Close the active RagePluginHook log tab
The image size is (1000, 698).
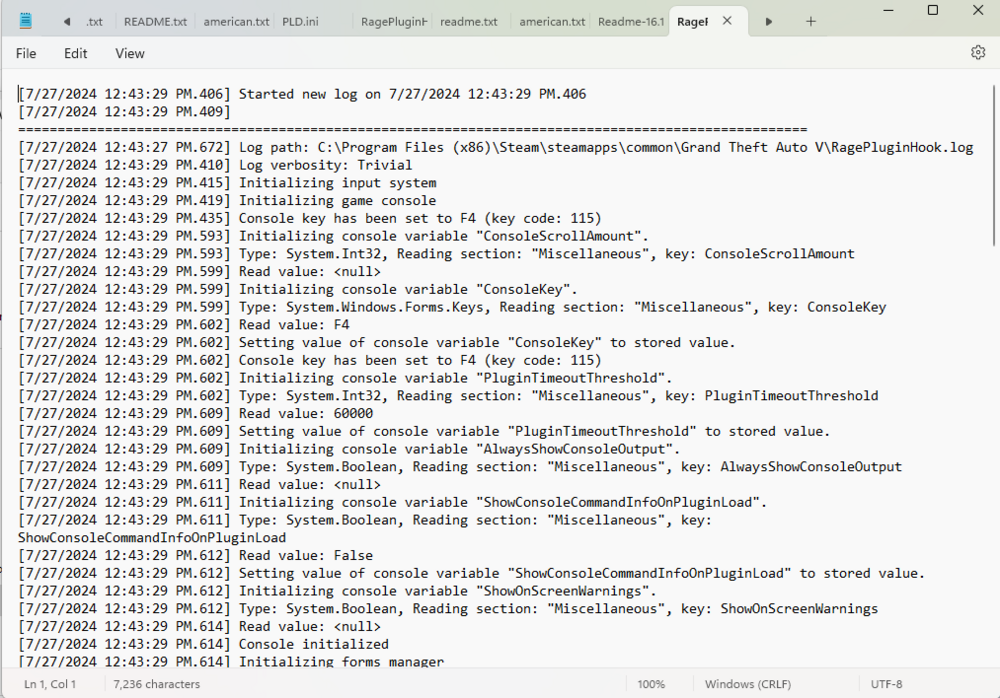[x=727, y=19]
